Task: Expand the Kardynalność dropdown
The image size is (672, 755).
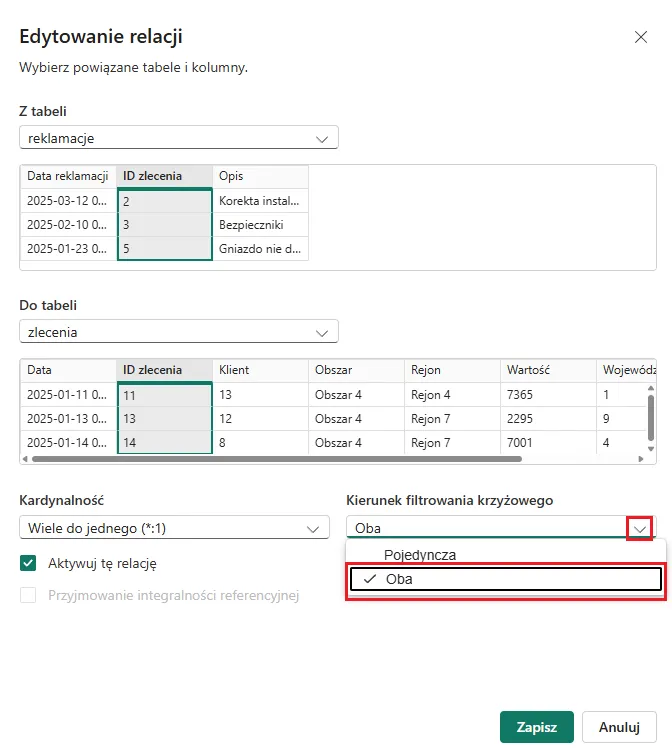Action: click(x=174, y=528)
